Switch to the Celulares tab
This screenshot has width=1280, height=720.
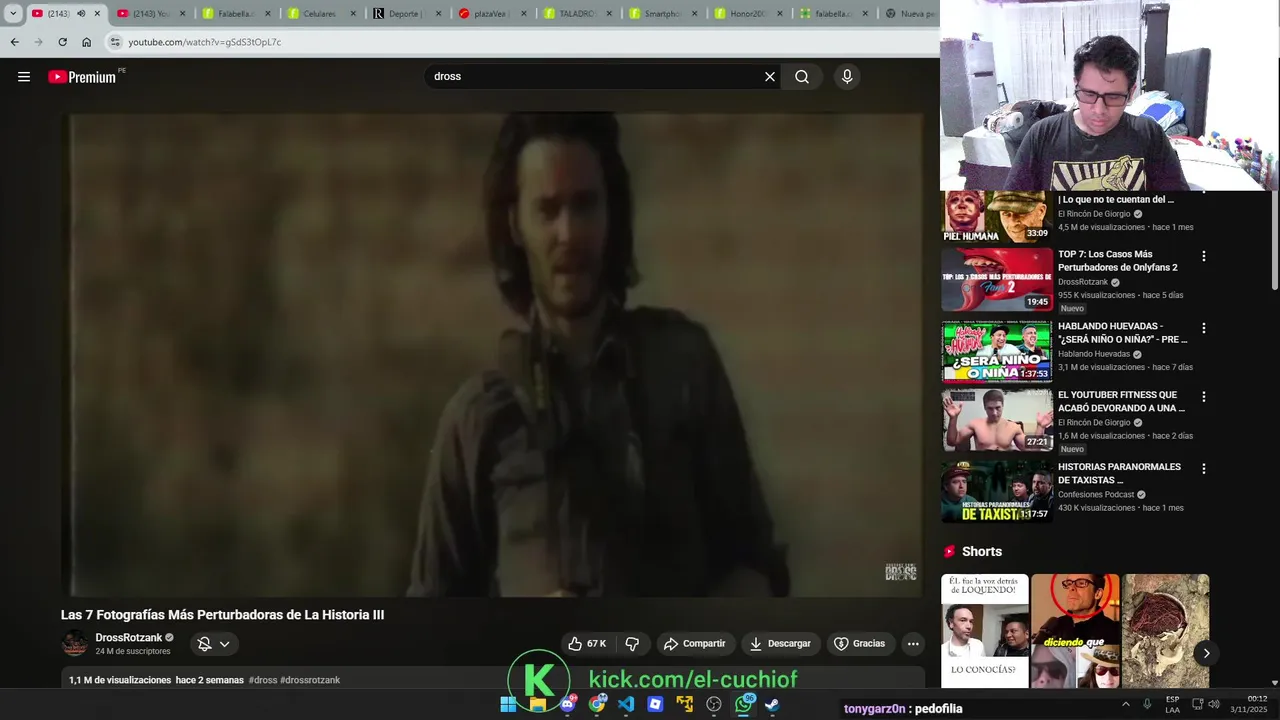coord(320,14)
